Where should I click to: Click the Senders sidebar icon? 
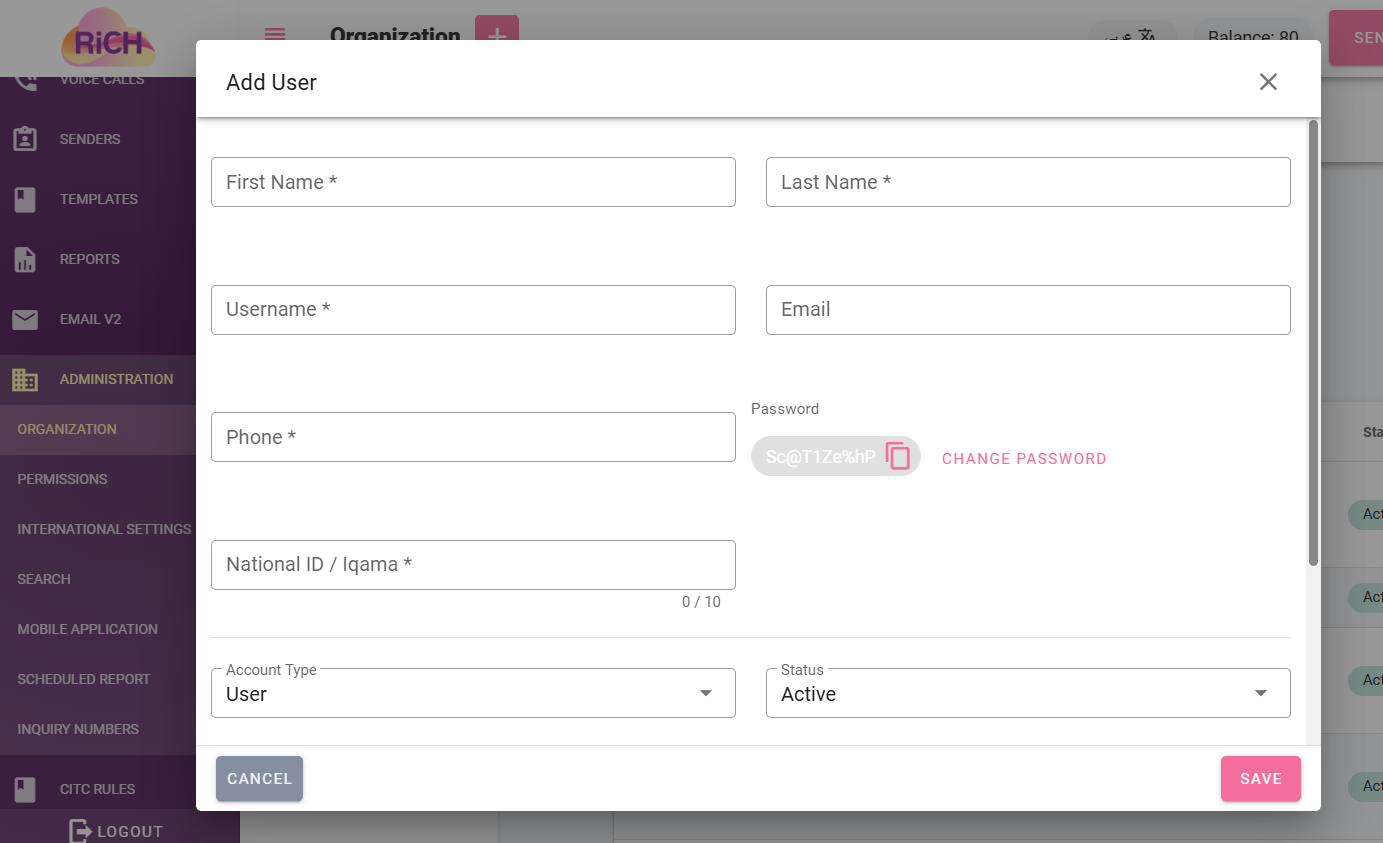coord(25,139)
